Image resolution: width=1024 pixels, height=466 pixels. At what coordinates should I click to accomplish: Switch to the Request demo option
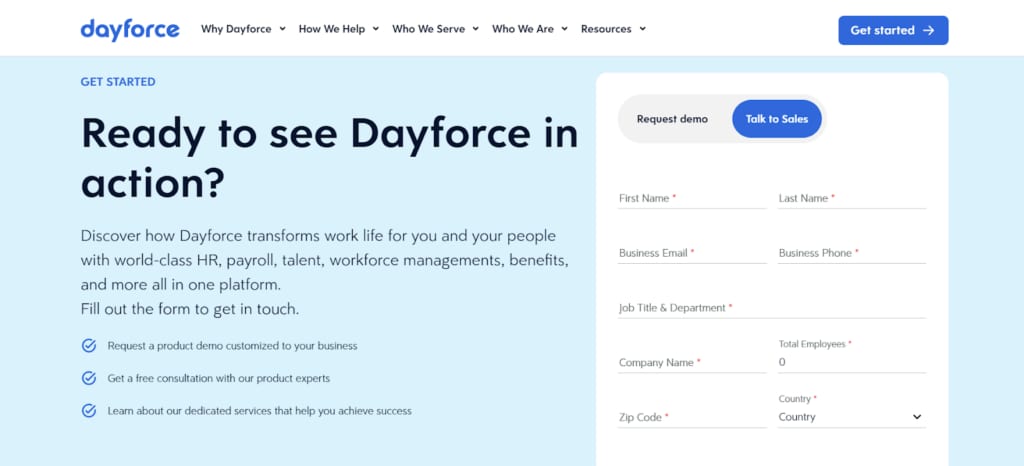[x=672, y=119]
